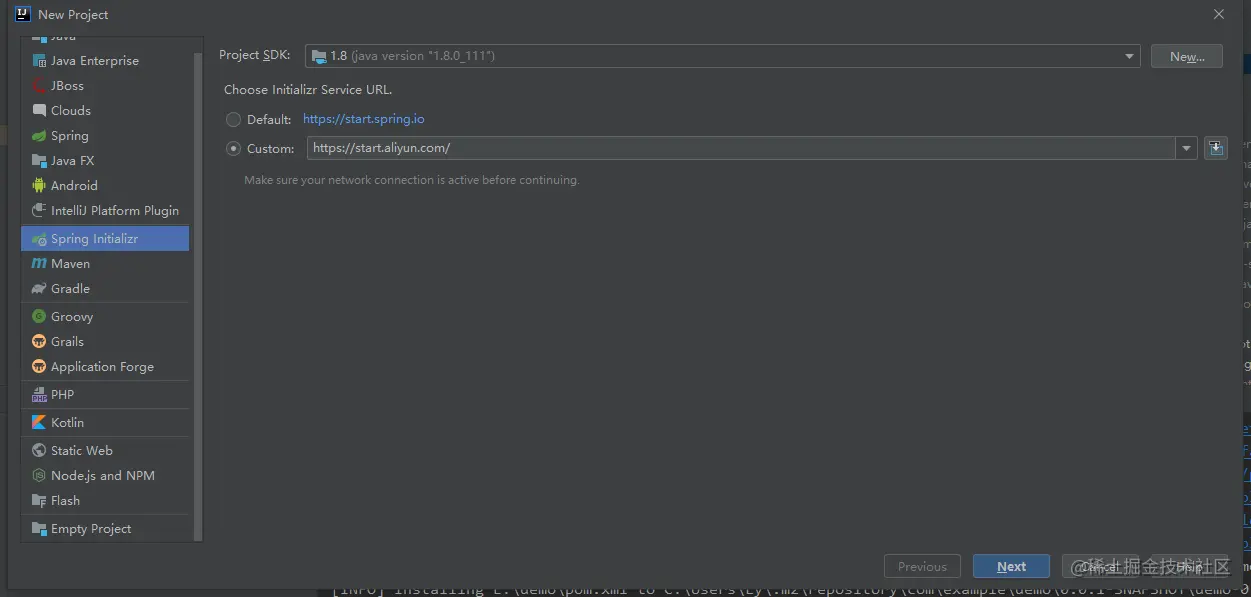
Task: Select the Java Enterprise icon in project list
Action: click(39, 61)
